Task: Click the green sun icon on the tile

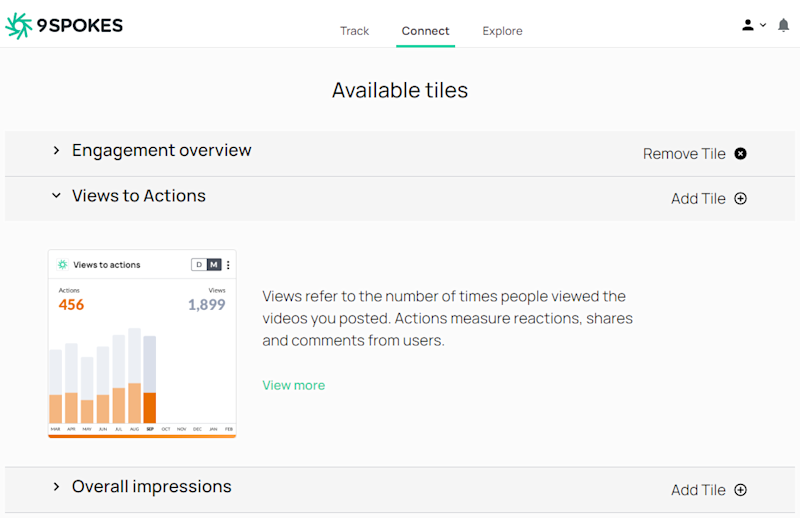Action: (62, 265)
